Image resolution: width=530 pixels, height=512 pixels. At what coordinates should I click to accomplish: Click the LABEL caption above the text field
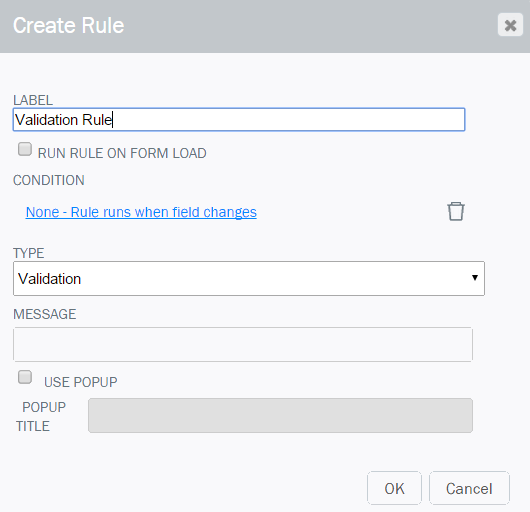[x=33, y=100]
